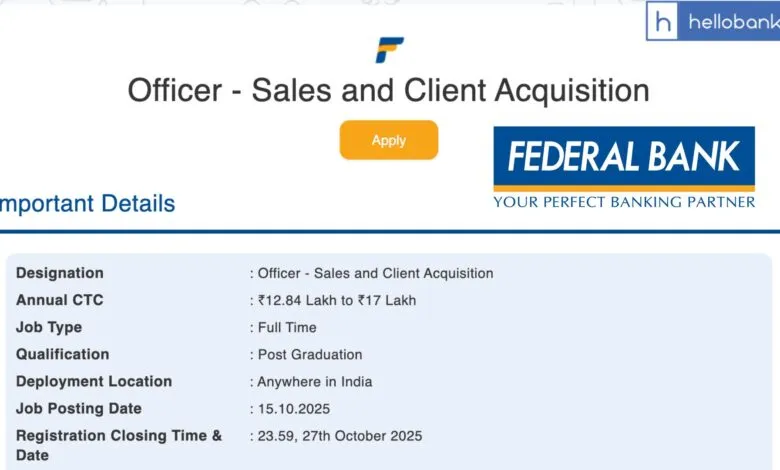The height and width of the screenshot is (470, 780).
Task: Select the ₹12.84 Lakh to ₹17 Lakh value
Action: 337,300
